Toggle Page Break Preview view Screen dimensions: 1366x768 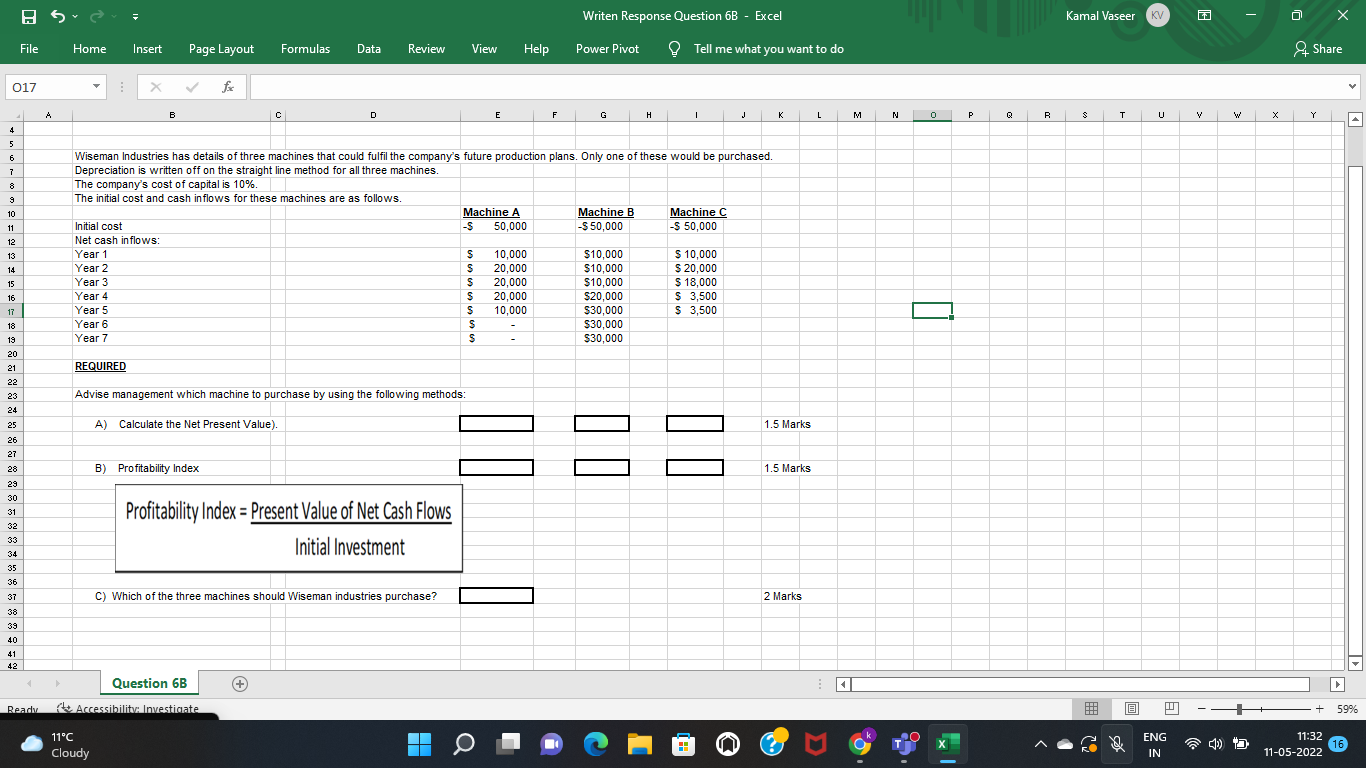(1169, 708)
